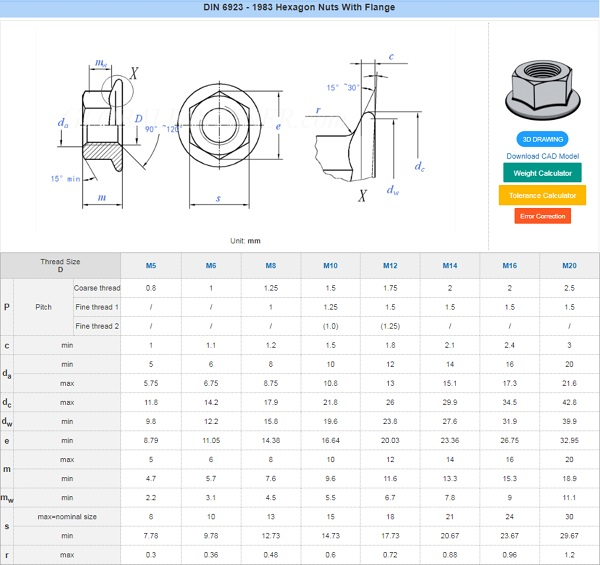
Task: Click the 3D DRAWING button
Action: click(543, 139)
